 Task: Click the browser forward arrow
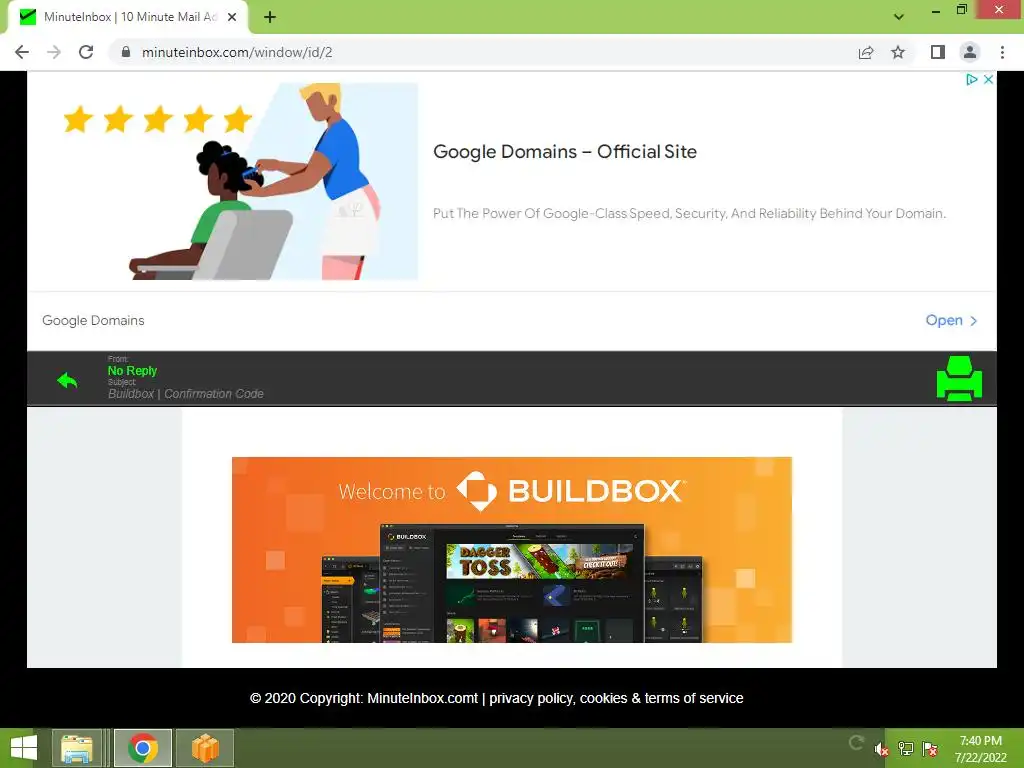click(54, 52)
